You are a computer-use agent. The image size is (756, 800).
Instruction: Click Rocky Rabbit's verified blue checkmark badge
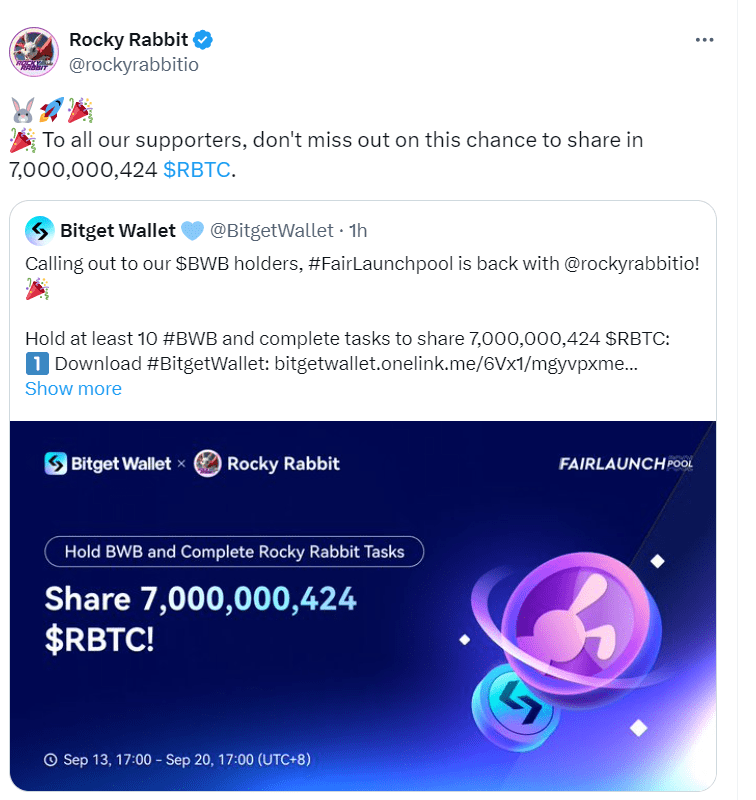point(202,39)
